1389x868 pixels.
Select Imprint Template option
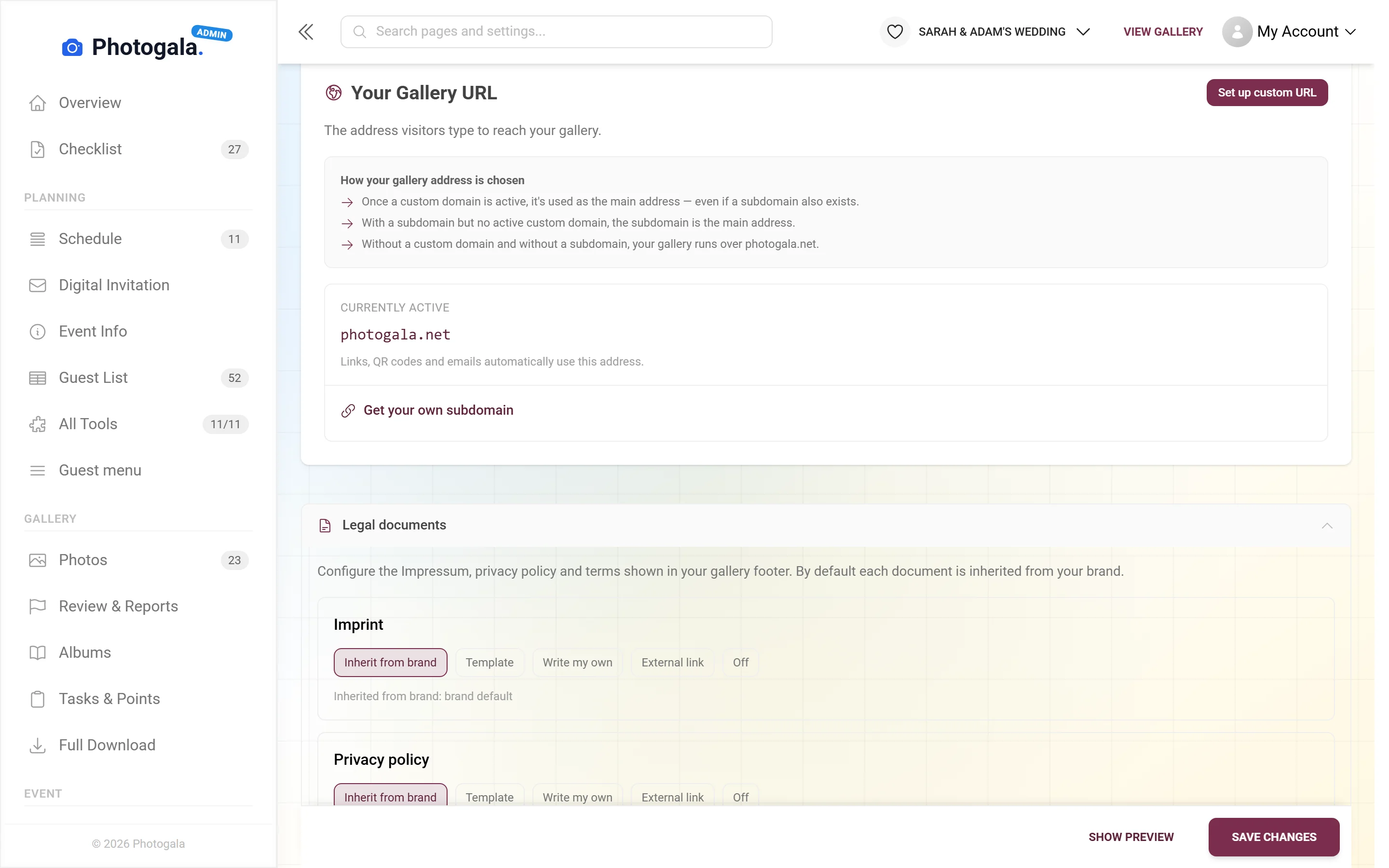(x=490, y=663)
